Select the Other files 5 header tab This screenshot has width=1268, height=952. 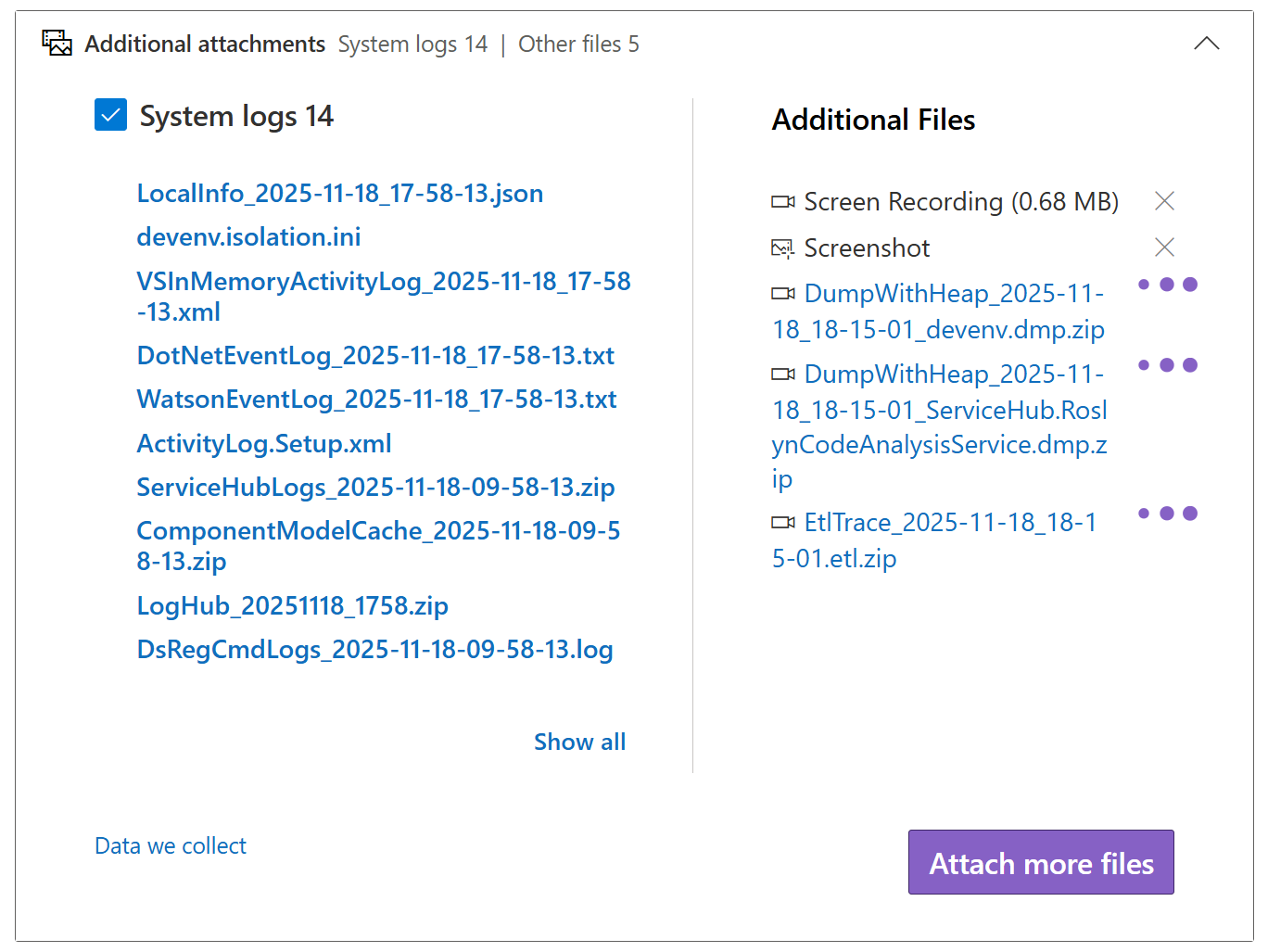coord(578,44)
